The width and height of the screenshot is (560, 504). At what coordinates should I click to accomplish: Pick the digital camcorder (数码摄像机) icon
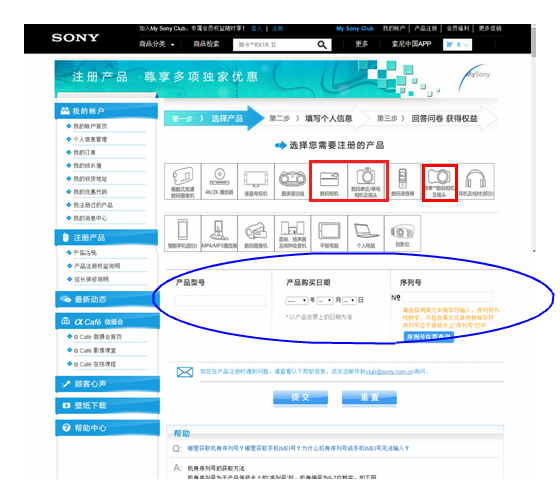pyautogui.click(x=256, y=233)
